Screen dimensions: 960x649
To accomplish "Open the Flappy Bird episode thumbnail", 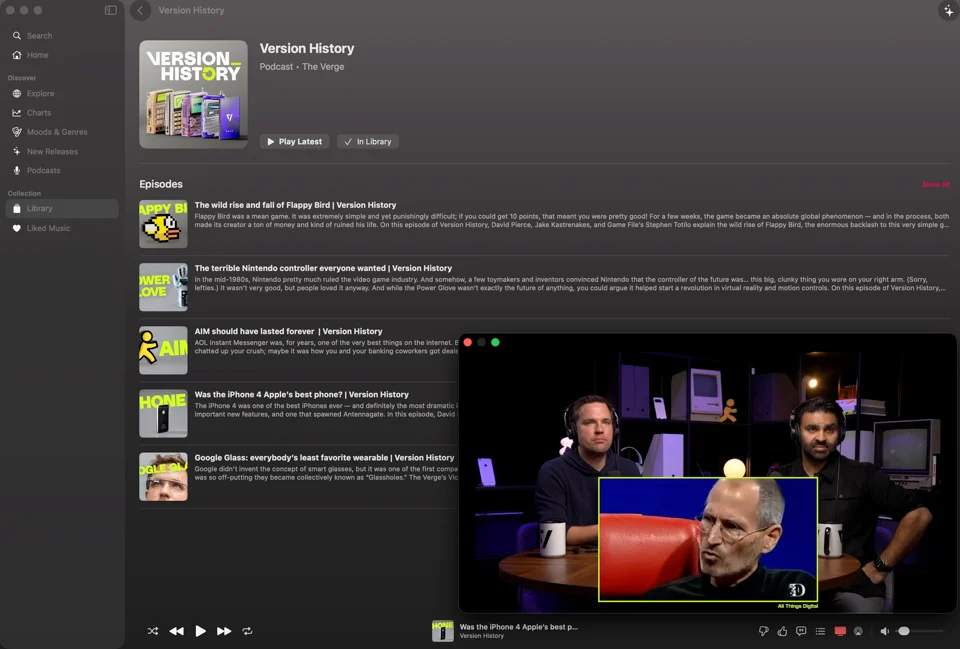I will point(163,224).
